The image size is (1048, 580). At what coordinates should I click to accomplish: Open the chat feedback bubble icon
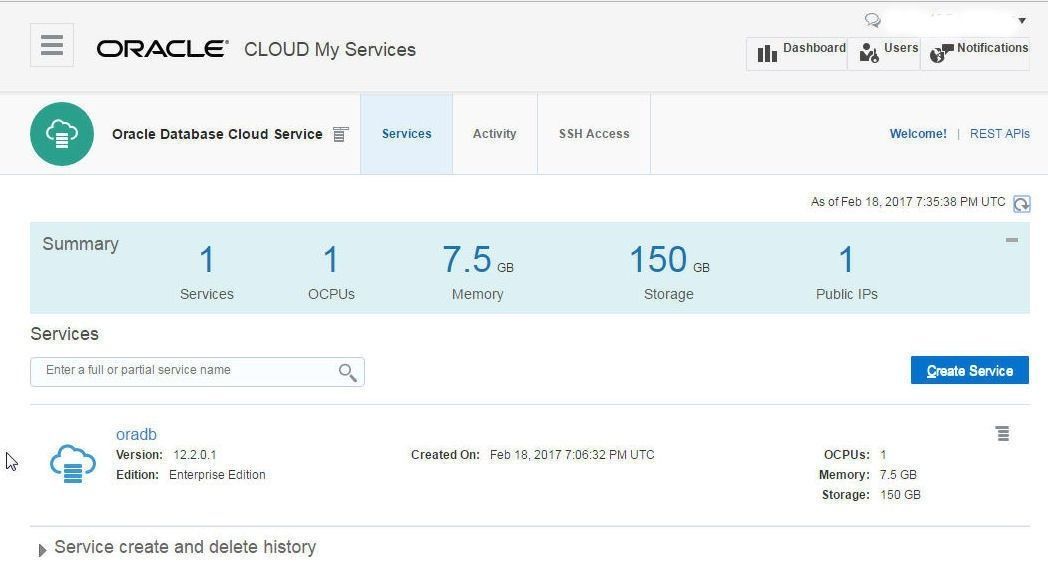tap(872, 20)
